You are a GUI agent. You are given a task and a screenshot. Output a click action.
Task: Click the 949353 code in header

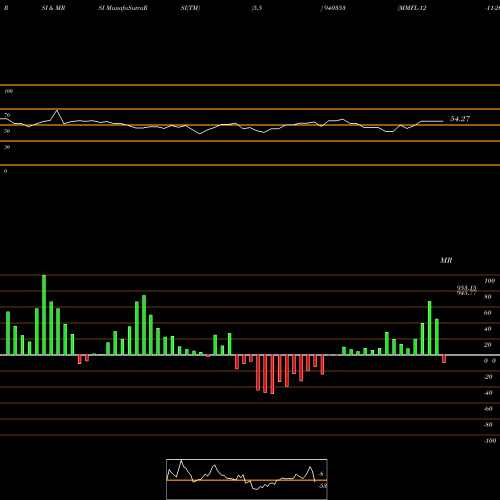point(335,8)
